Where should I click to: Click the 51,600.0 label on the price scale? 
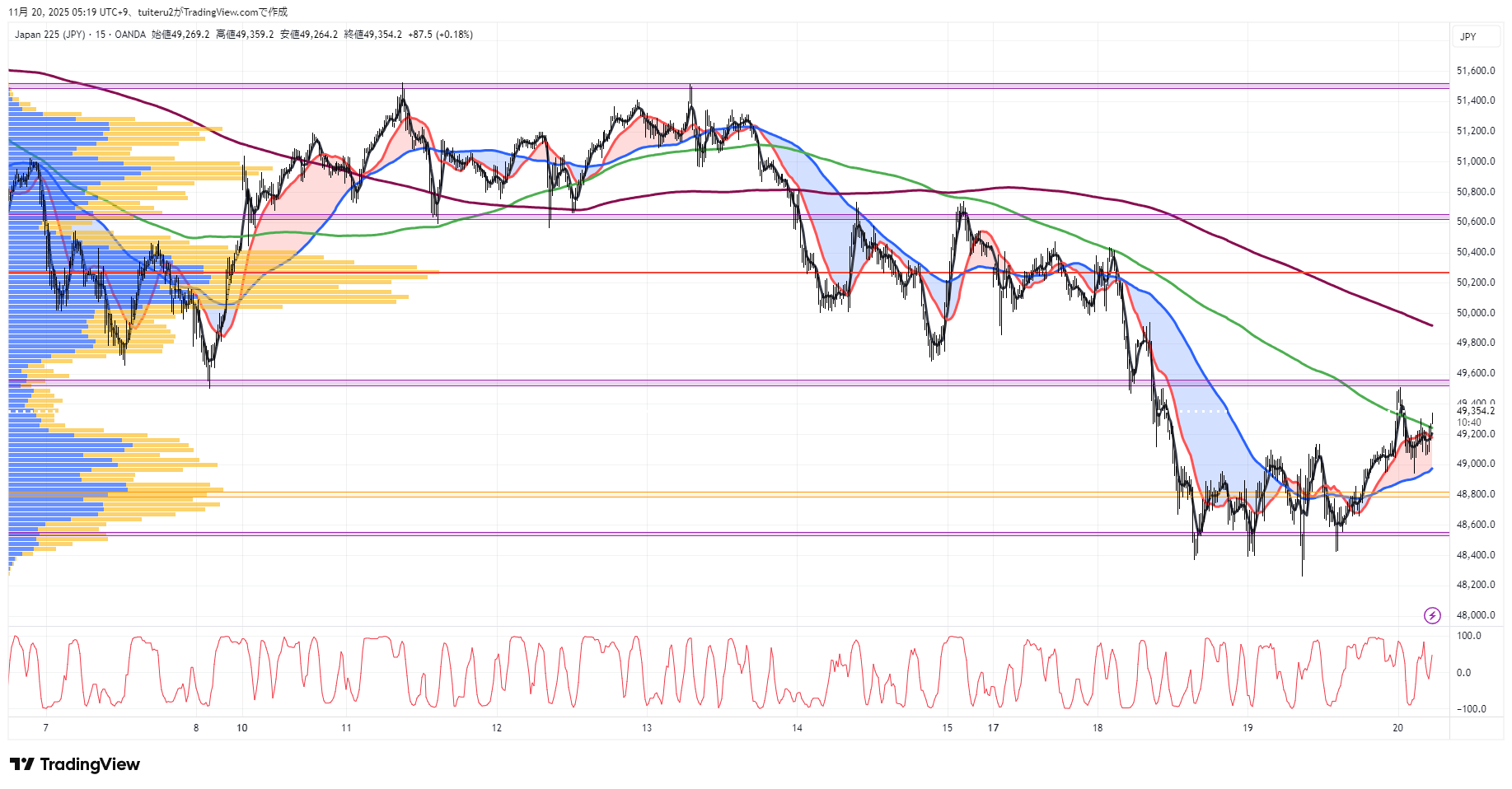click(1475, 71)
